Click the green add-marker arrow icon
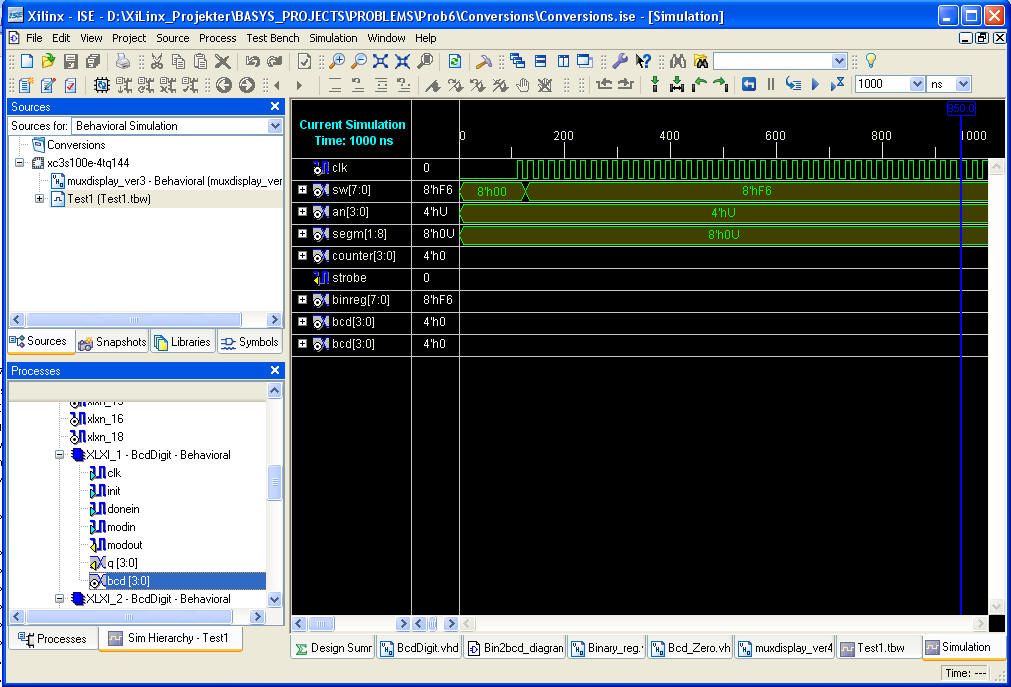Screen dimensions: 1011x687 tap(655, 84)
